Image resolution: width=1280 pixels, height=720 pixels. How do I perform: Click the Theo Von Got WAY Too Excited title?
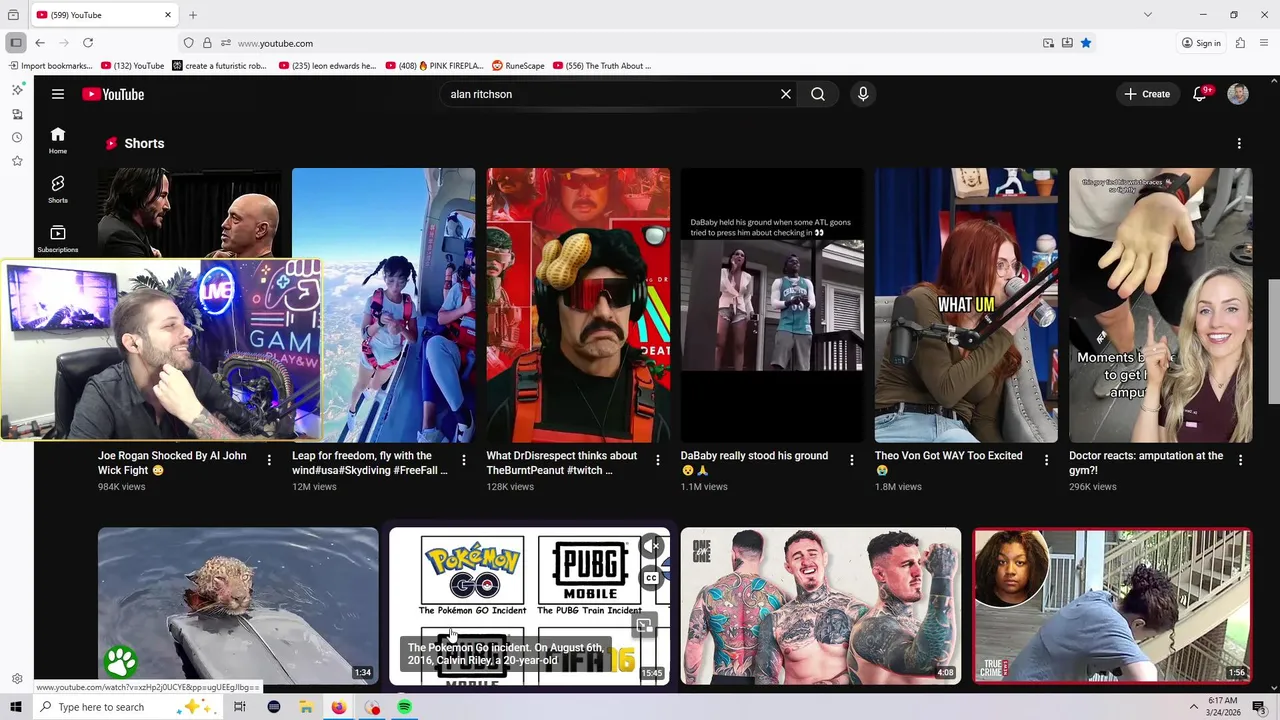click(x=949, y=463)
